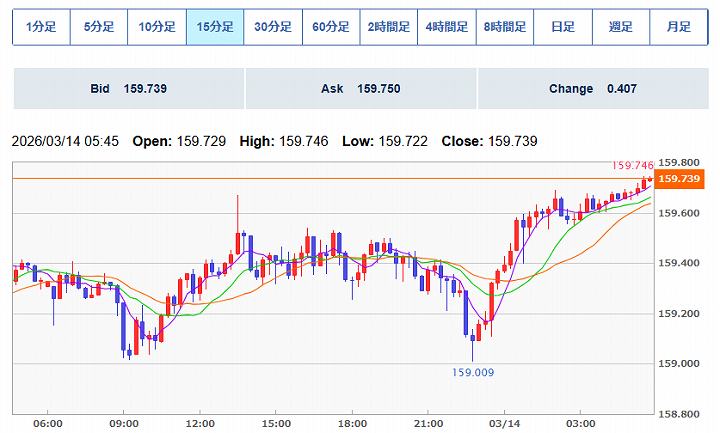Click the Ask 159.750 price panel
The width and height of the screenshot is (720, 433).
(360, 89)
